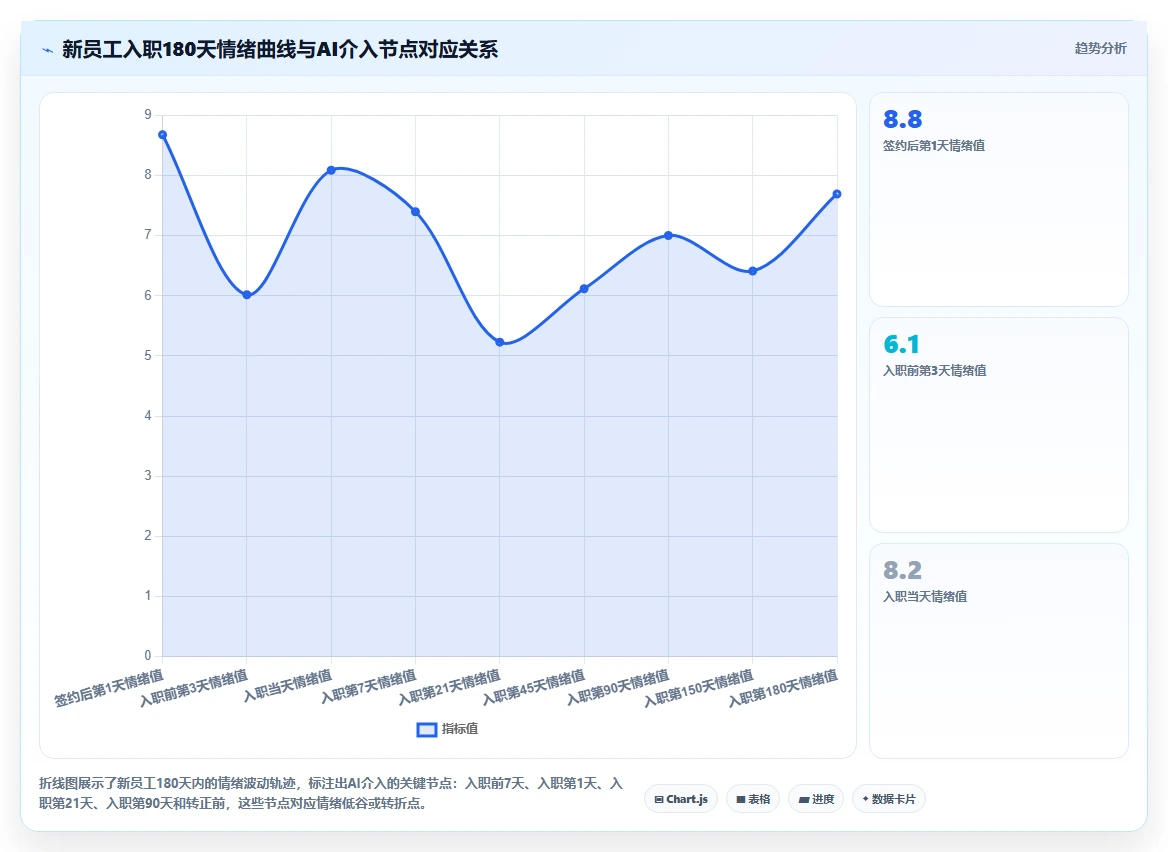Select the 入职第150天情绪值 data point

click(x=752, y=271)
